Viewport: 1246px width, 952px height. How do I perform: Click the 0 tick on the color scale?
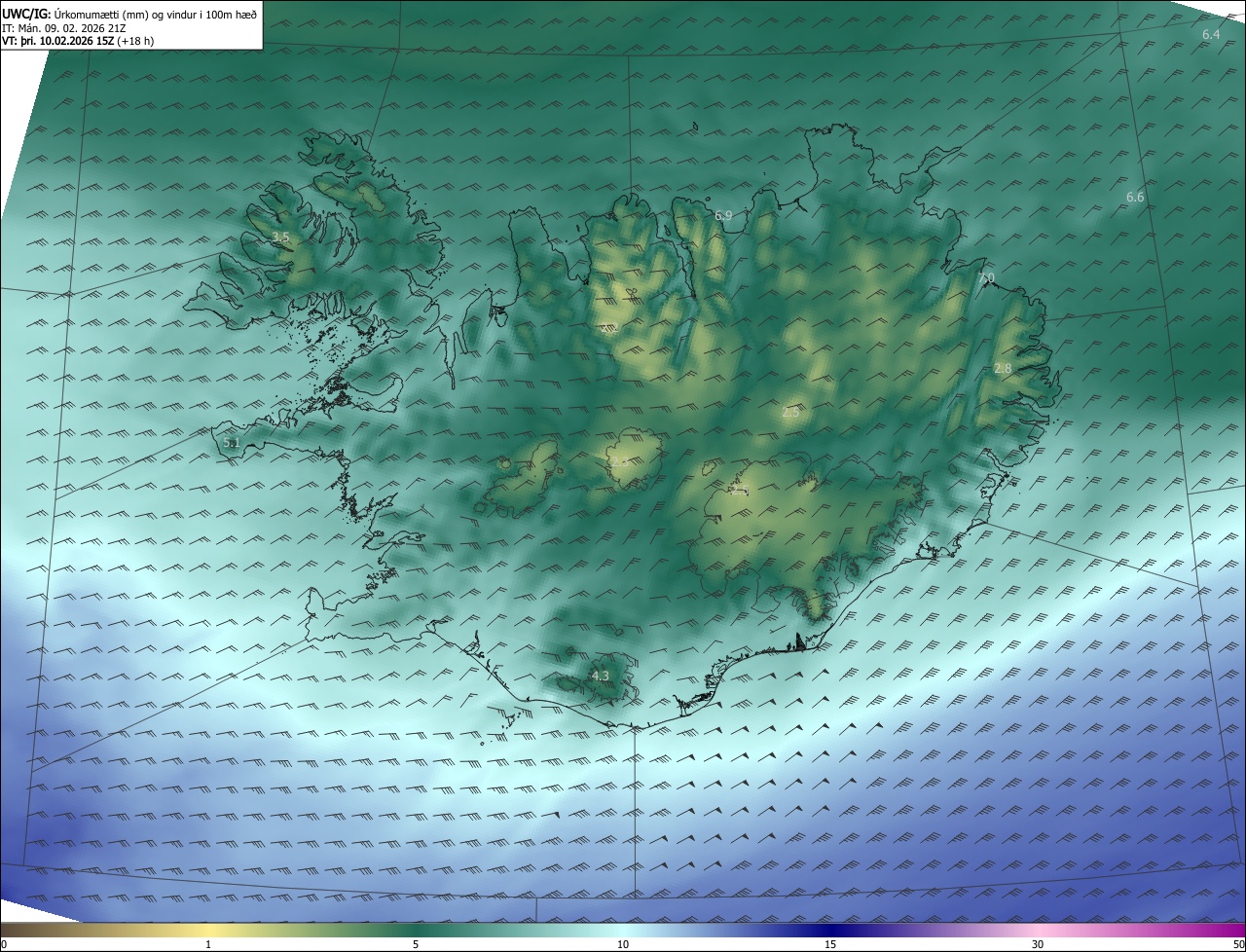click(x=4, y=944)
